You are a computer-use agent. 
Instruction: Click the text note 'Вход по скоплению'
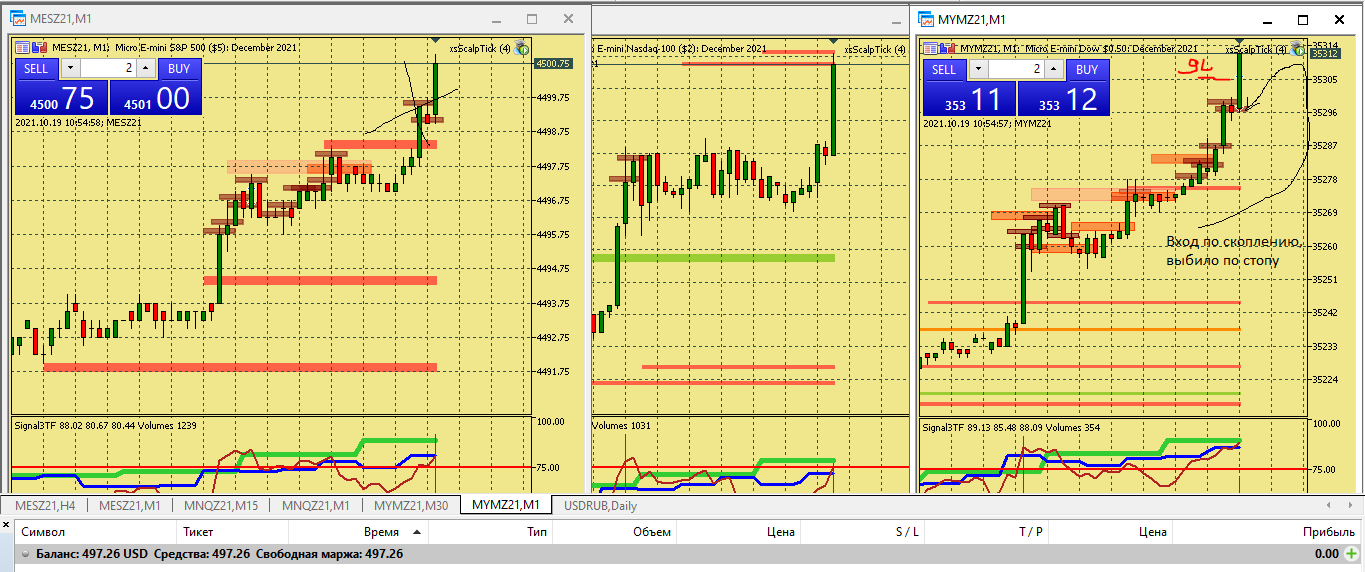[1232, 242]
